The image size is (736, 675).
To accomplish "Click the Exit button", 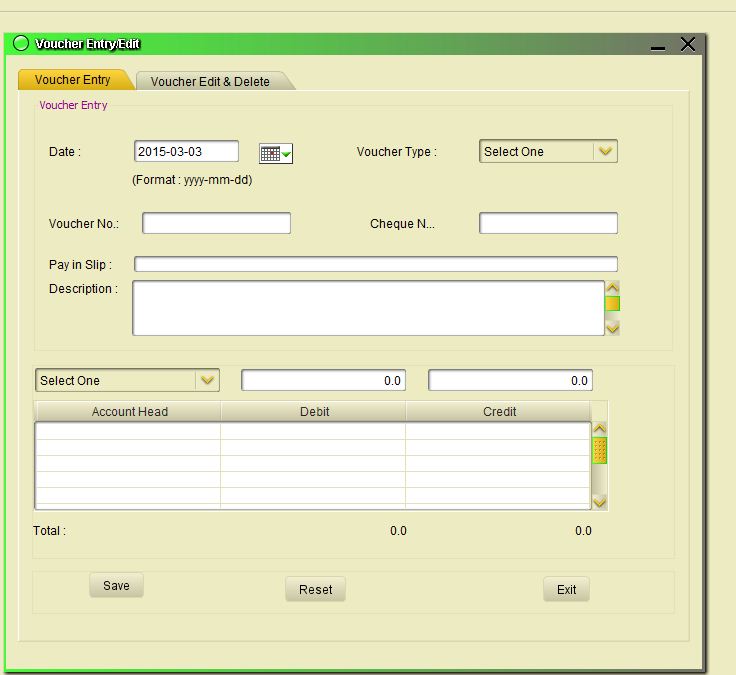I will [x=566, y=589].
